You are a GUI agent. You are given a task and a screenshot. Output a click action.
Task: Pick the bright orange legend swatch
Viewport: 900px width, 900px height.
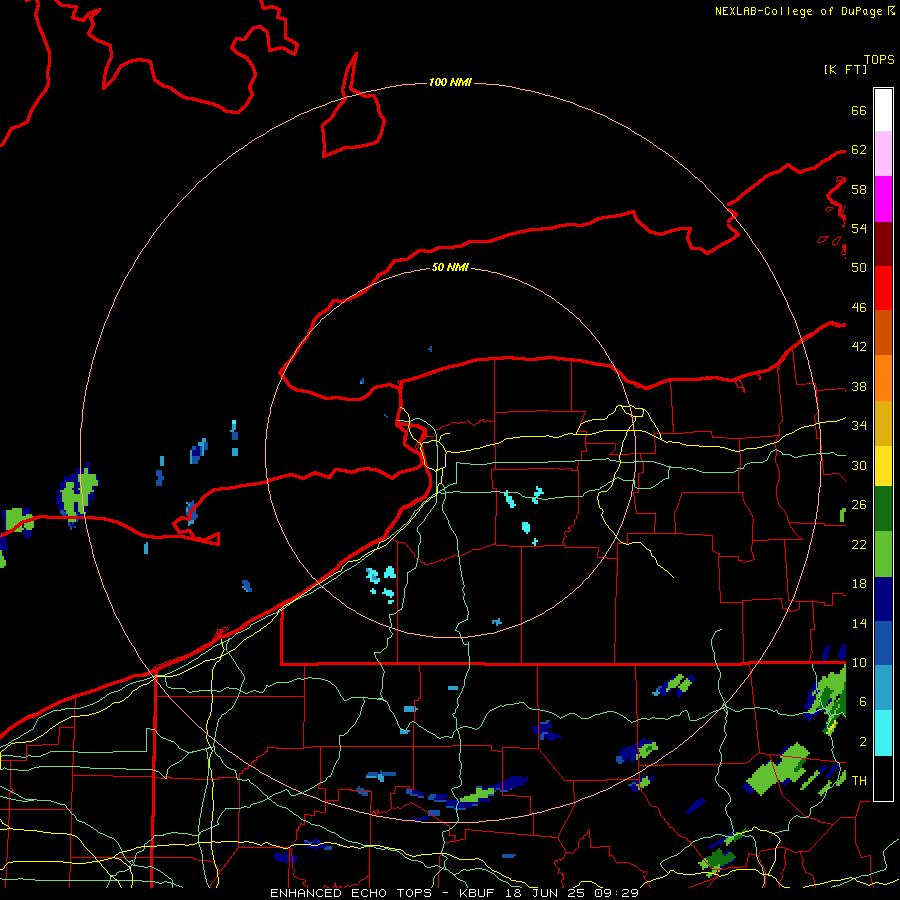883,377
